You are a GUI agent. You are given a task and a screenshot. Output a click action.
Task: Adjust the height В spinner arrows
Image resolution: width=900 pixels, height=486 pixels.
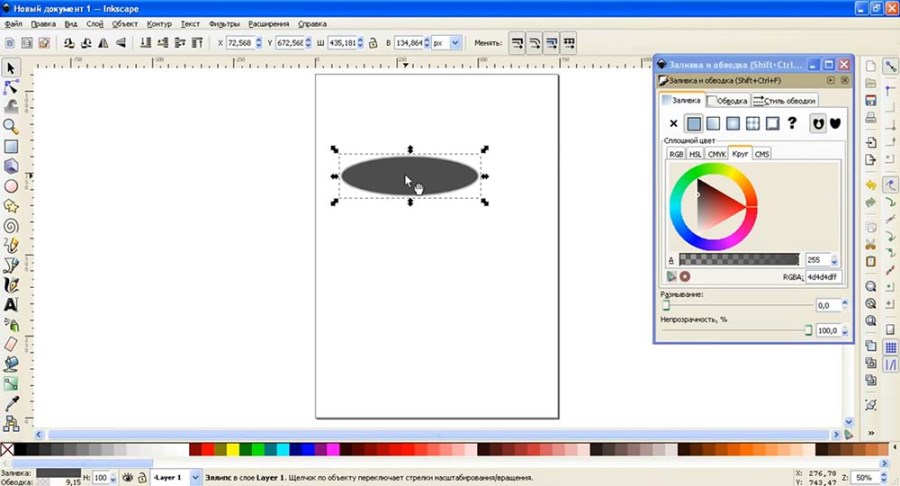pos(426,43)
